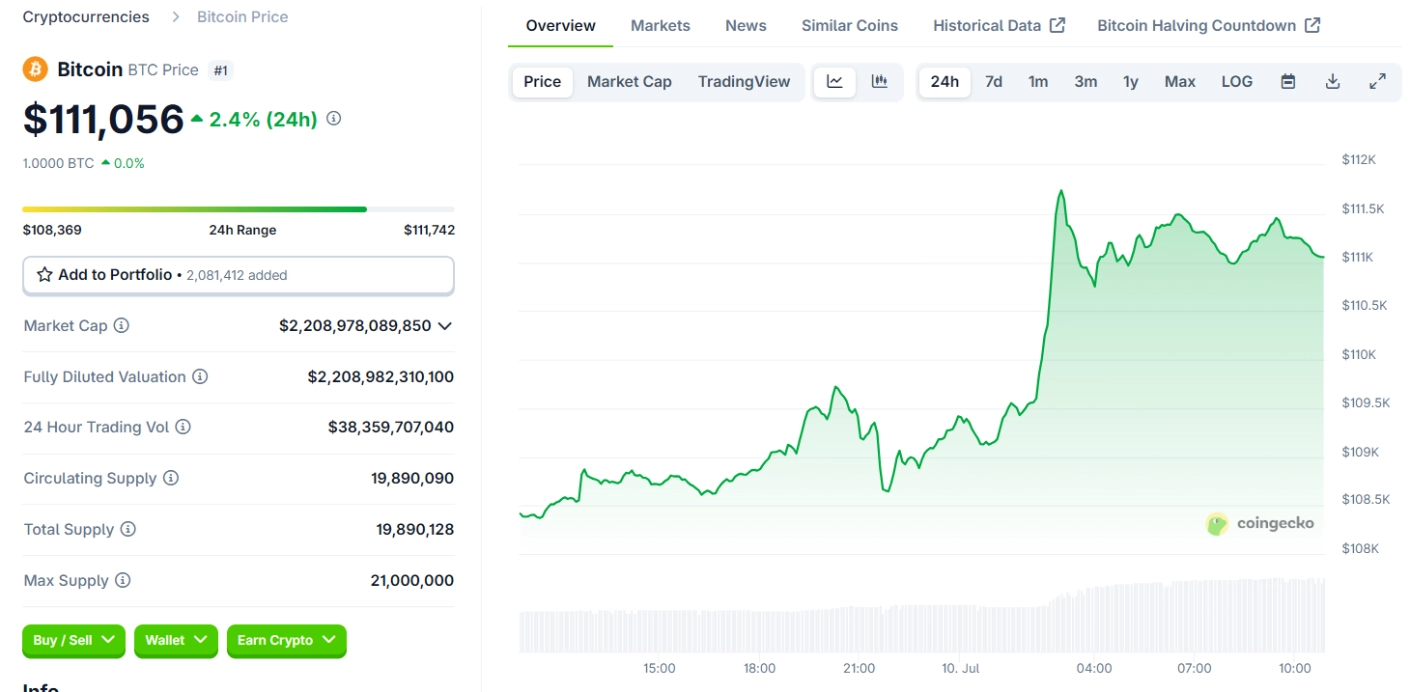Viewport: 1410px width, 692px height.
Task: Click the $2,208,982,310,100 valuation value
Action: coord(381,377)
